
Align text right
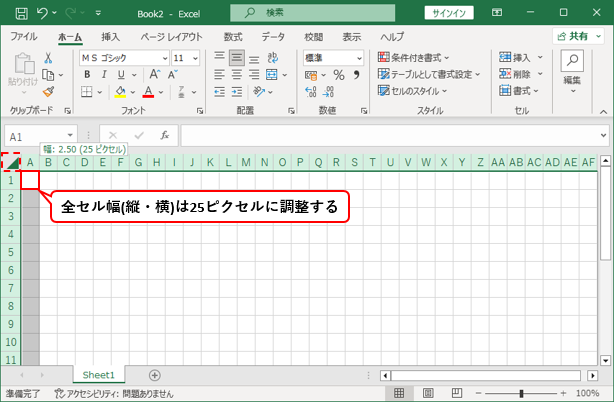point(254,74)
